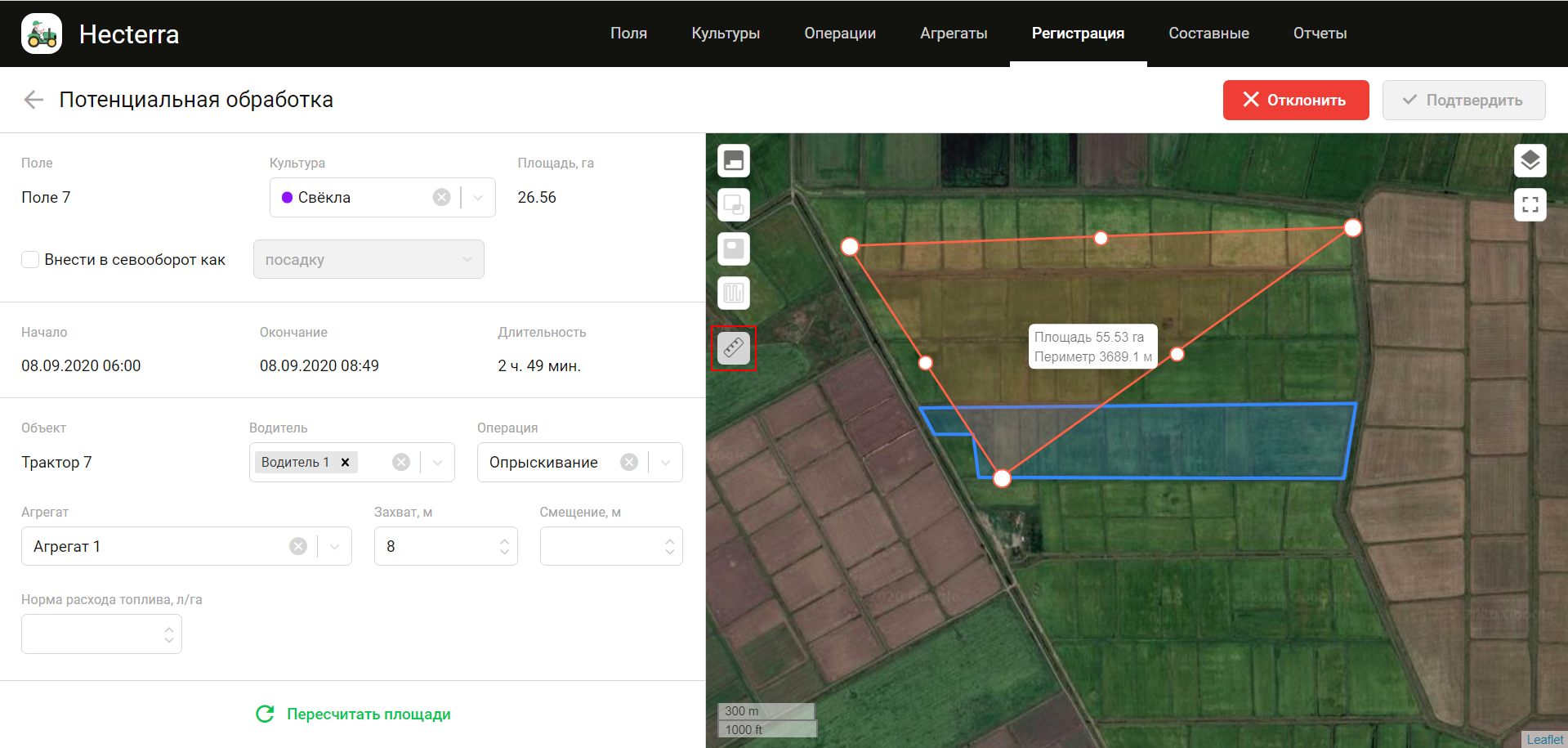Viewport: 1568px width, 748px height.
Task: Expand the посадку dropdown
Action: 467,258
